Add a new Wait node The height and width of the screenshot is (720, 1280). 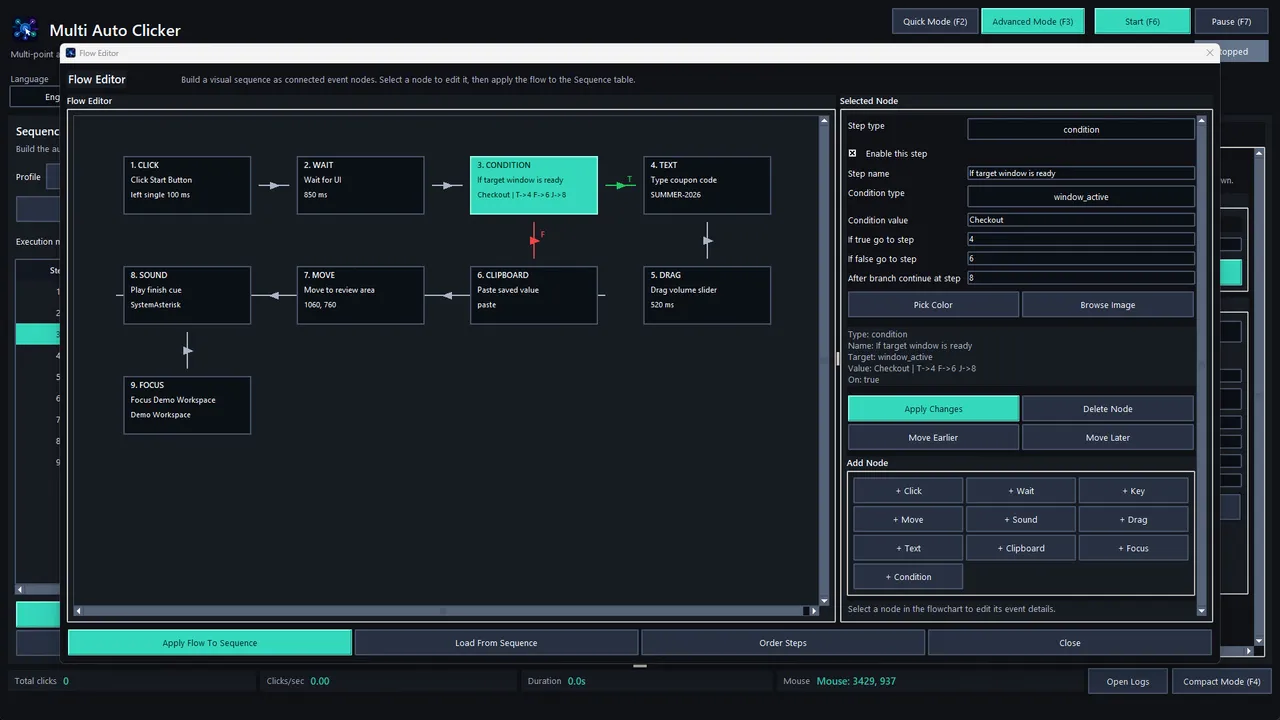(1021, 491)
